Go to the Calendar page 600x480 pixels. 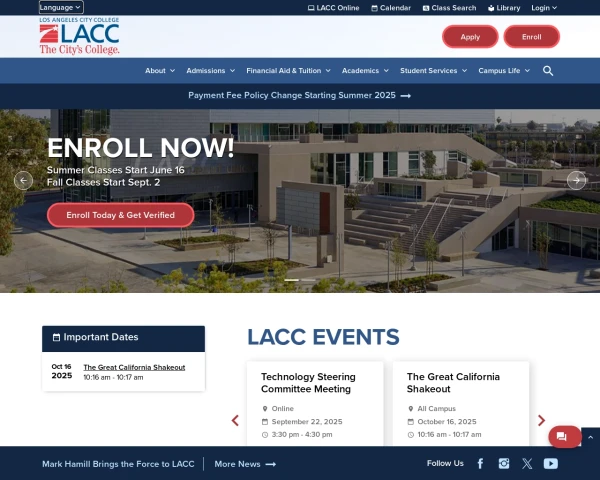point(391,8)
